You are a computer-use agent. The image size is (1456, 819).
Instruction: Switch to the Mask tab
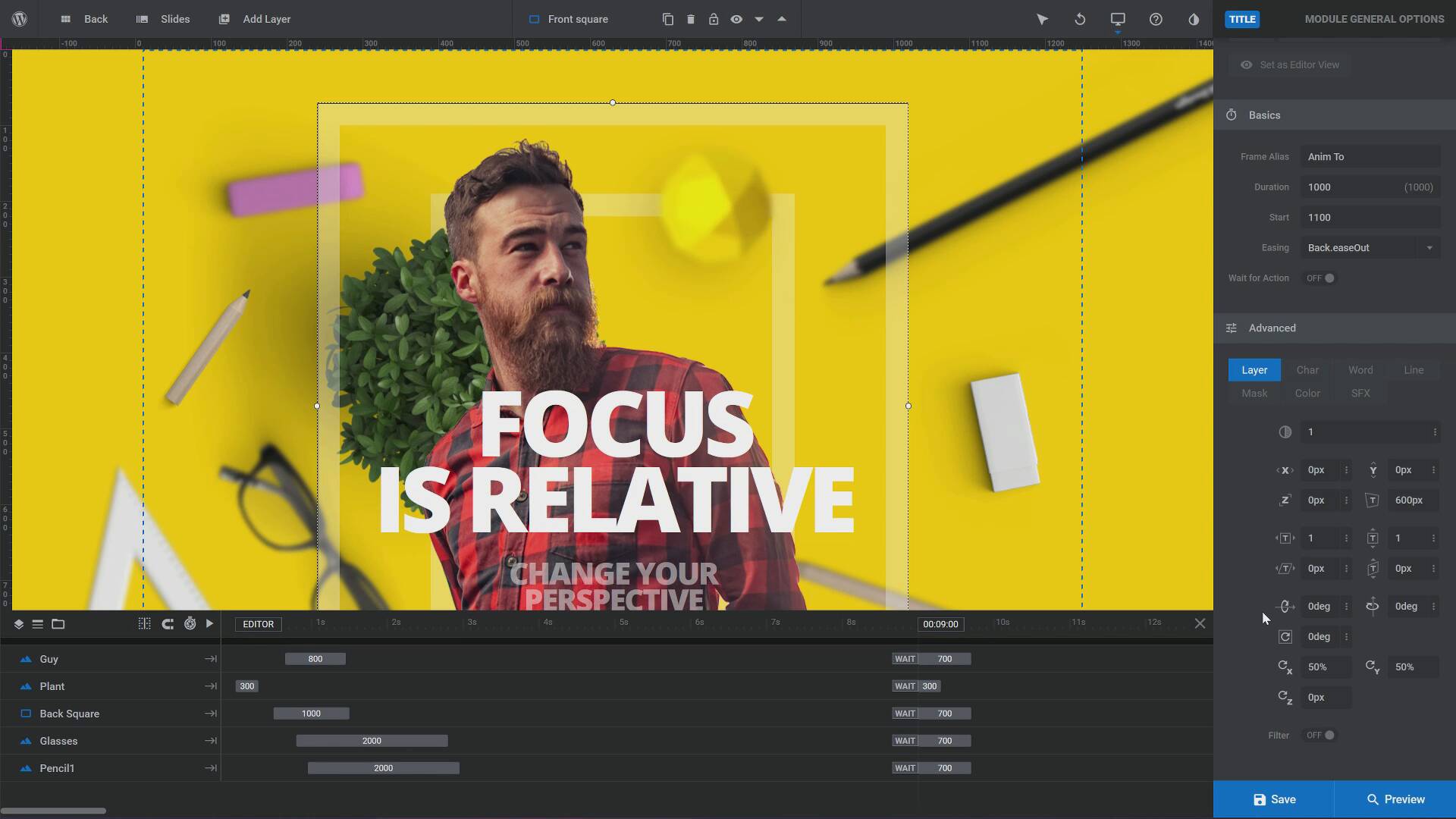click(x=1254, y=394)
